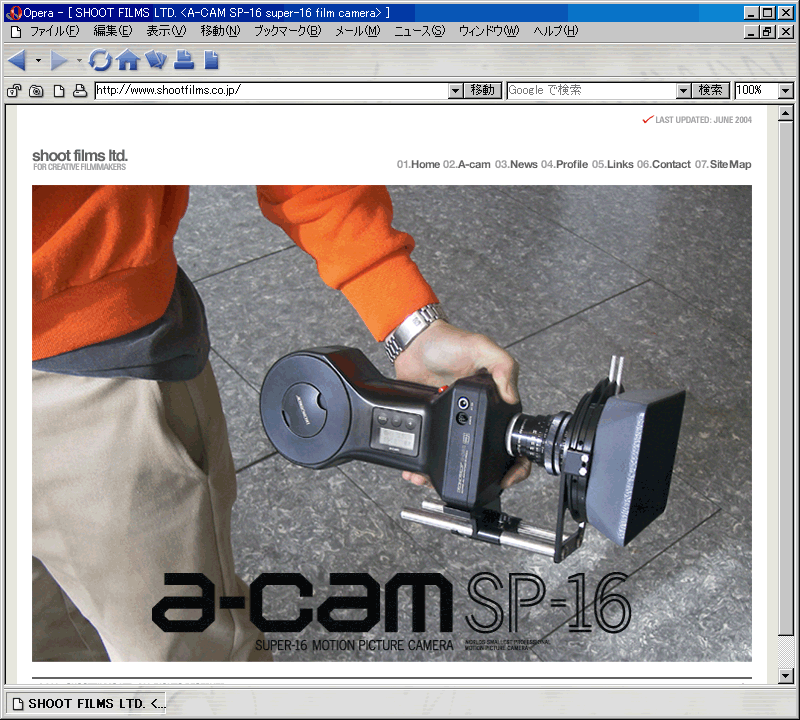The image size is (800, 720).
Task: Open the 07.SiteMap link
Action: 723,164
